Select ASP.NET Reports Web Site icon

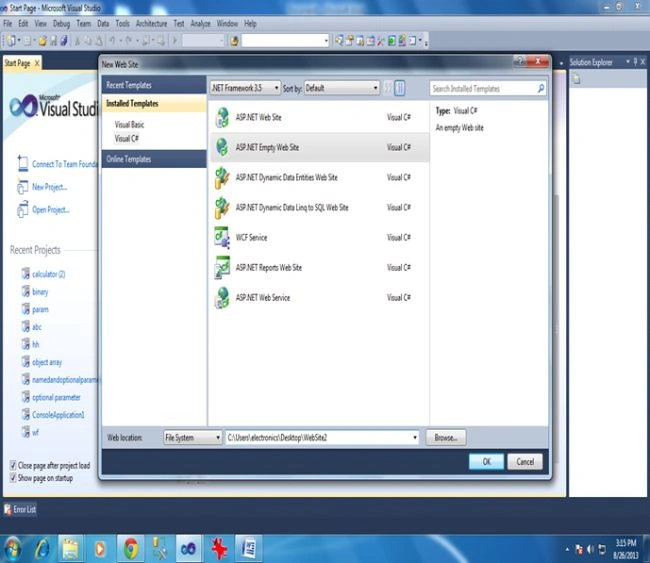pos(222,267)
